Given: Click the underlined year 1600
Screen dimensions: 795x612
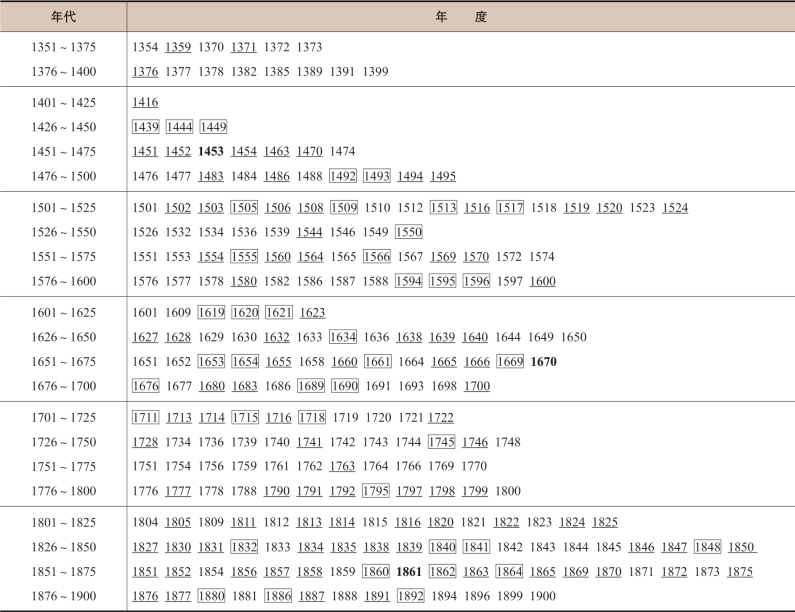Looking at the screenshot, I should coord(543,281).
